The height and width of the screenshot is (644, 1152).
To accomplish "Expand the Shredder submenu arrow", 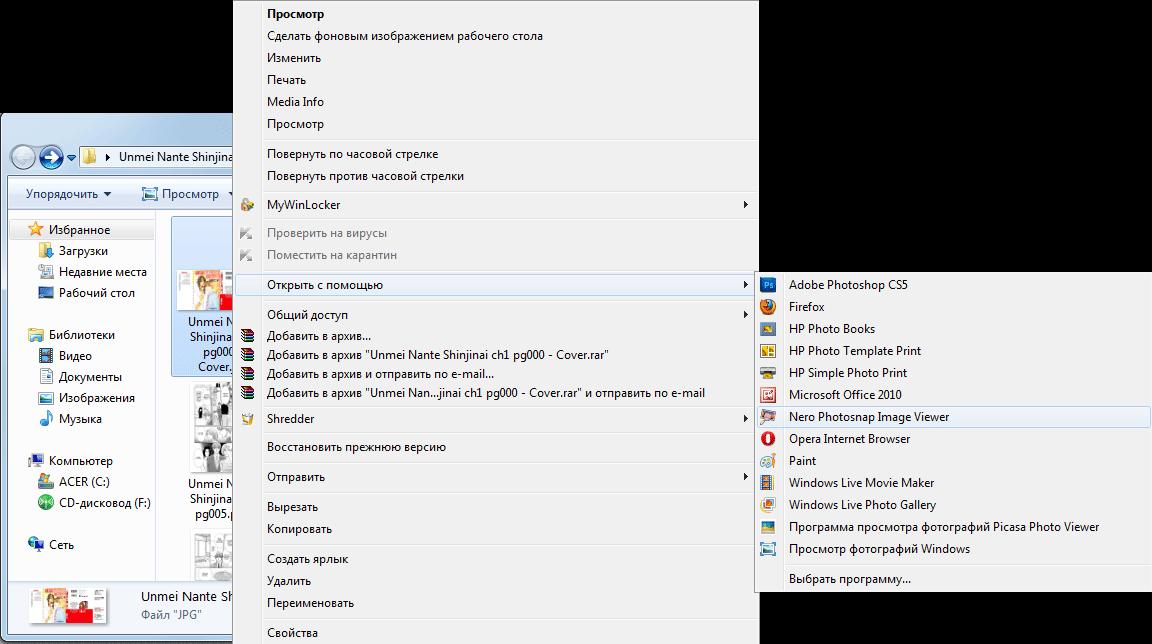I will click(x=745, y=419).
